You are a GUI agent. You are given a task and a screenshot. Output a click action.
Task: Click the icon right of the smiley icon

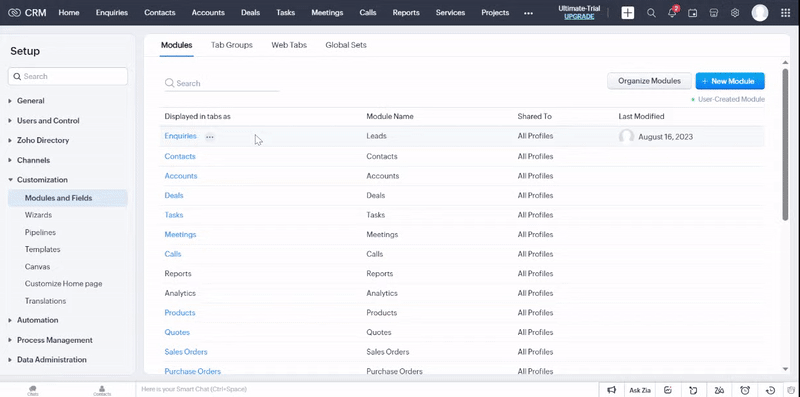693,390
